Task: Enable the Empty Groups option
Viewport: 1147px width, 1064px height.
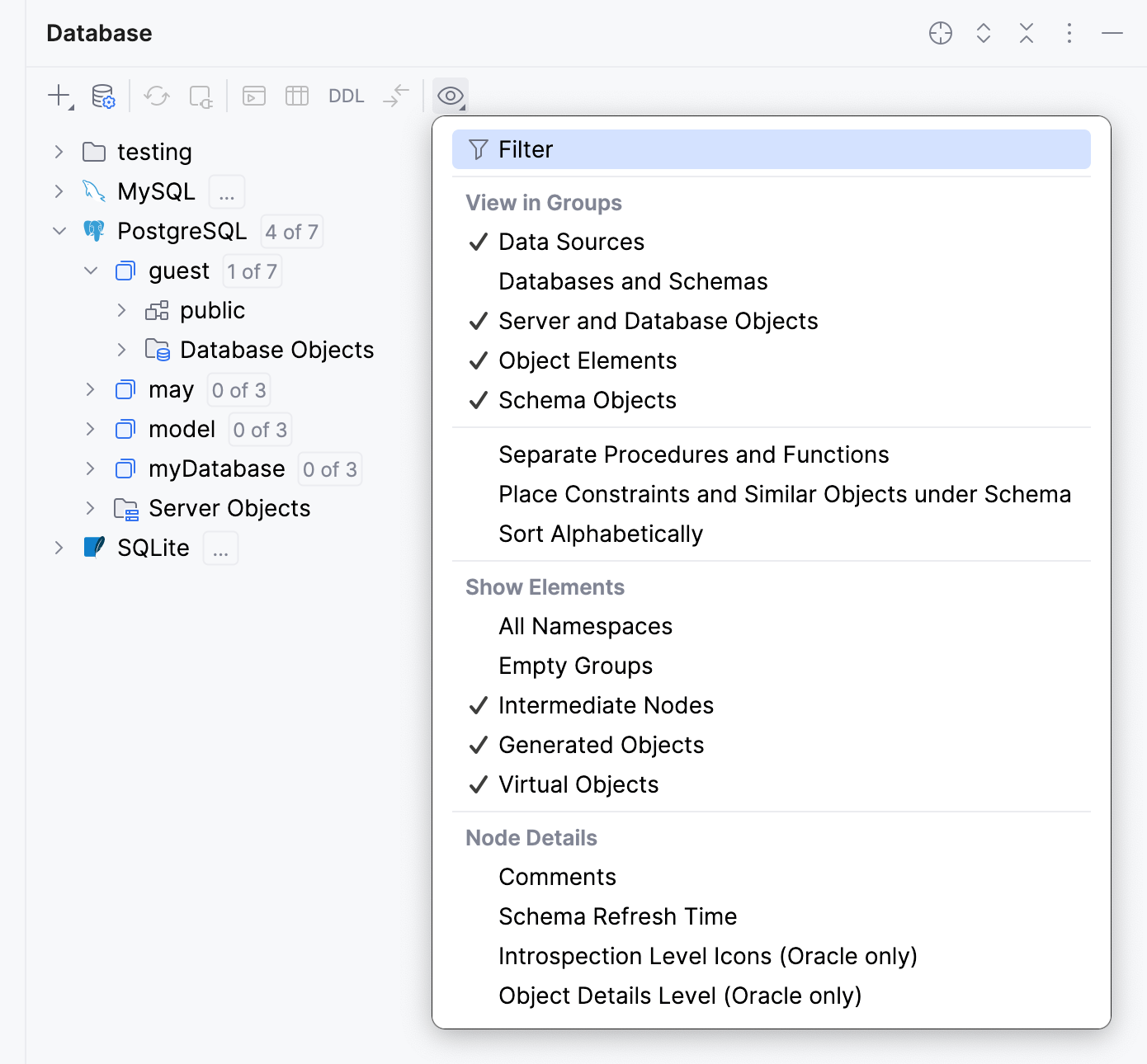Action: coord(575,666)
